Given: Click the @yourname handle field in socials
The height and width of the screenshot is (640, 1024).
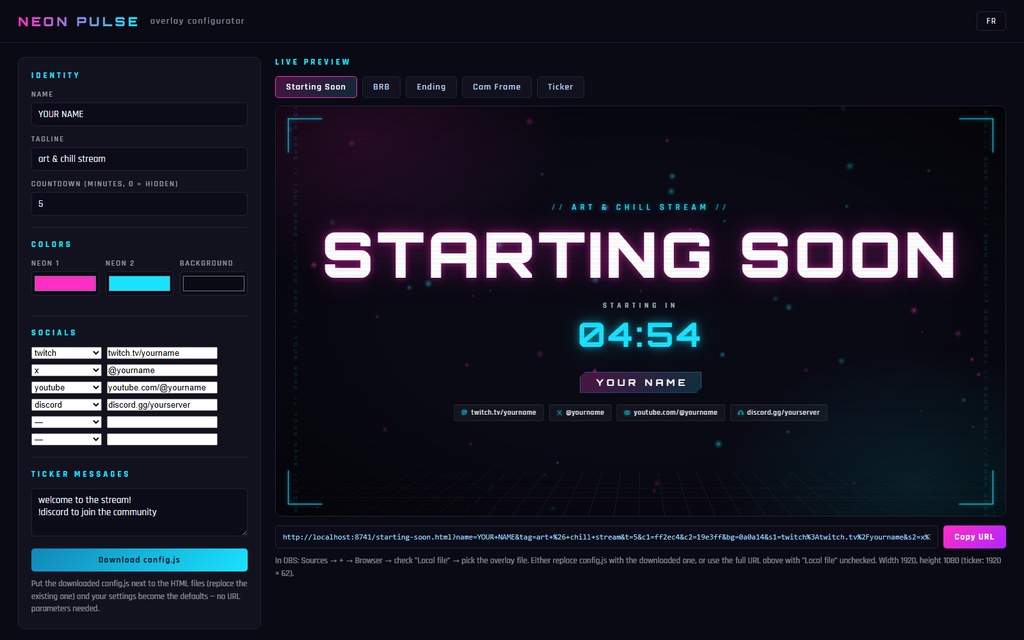Looking at the screenshot, I should click(162, 370).
